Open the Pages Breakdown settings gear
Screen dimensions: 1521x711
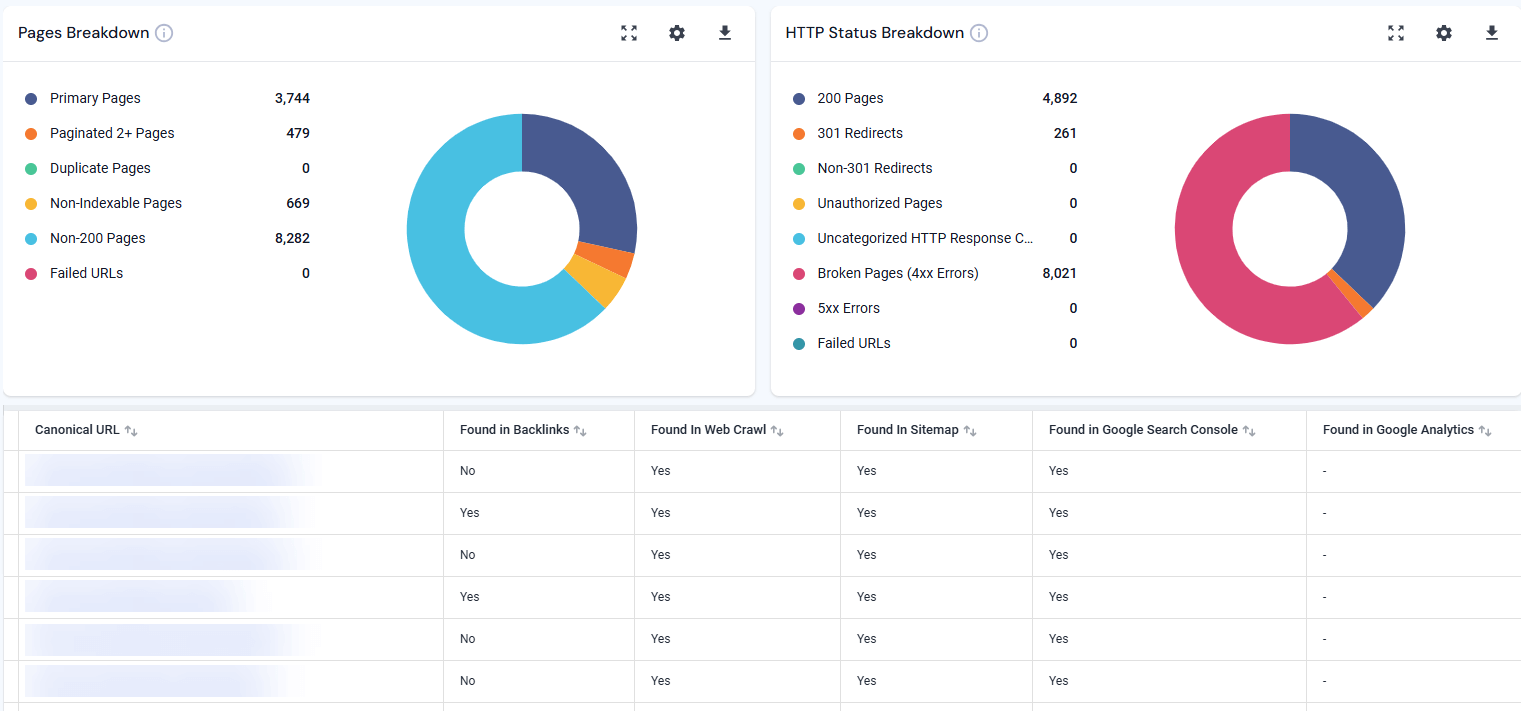coord(677,33)
